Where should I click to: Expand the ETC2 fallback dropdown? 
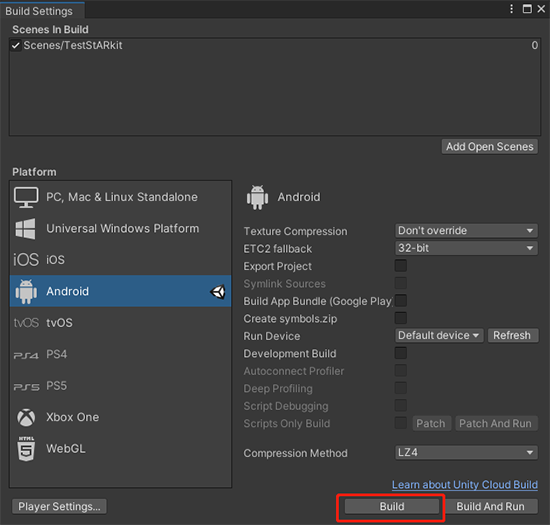point(466,248)
